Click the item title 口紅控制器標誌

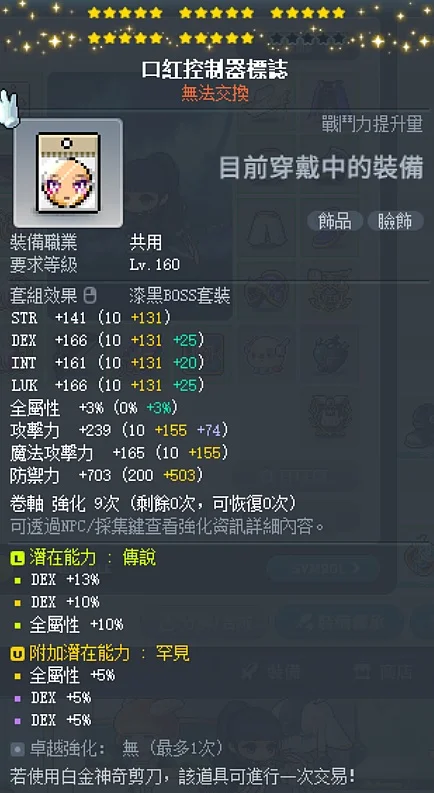[215, 70]
